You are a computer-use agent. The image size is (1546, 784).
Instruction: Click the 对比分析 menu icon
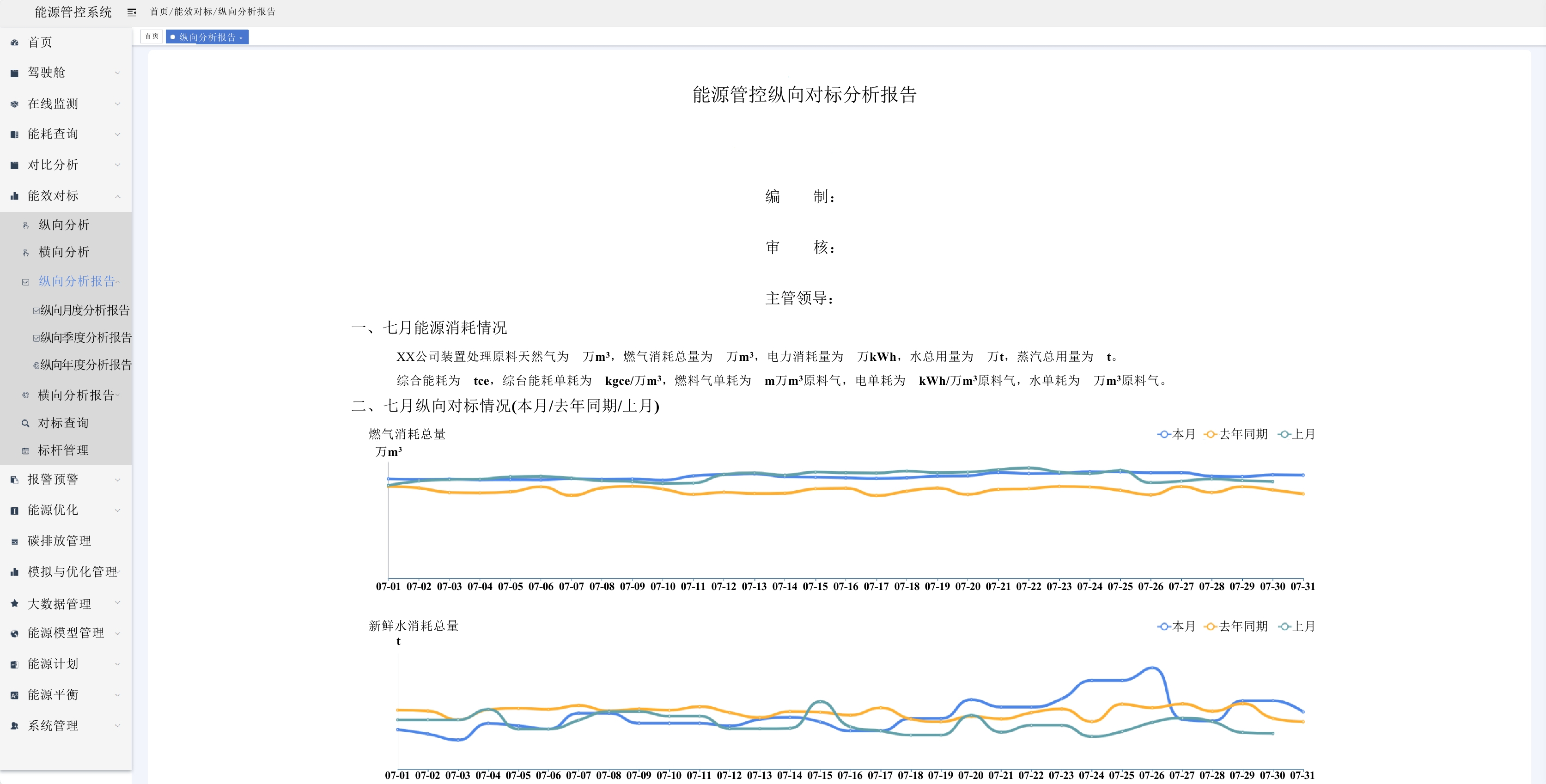click(x=14, y=165)
